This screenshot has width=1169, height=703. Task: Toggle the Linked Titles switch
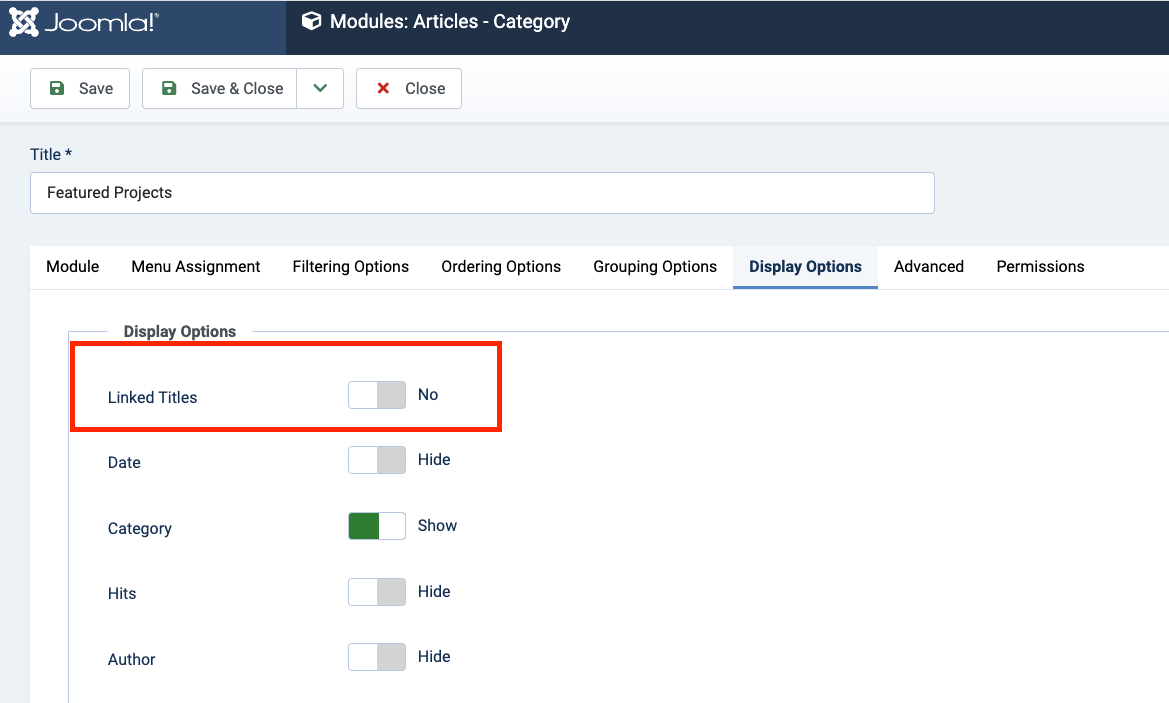[x=377, y=395]
